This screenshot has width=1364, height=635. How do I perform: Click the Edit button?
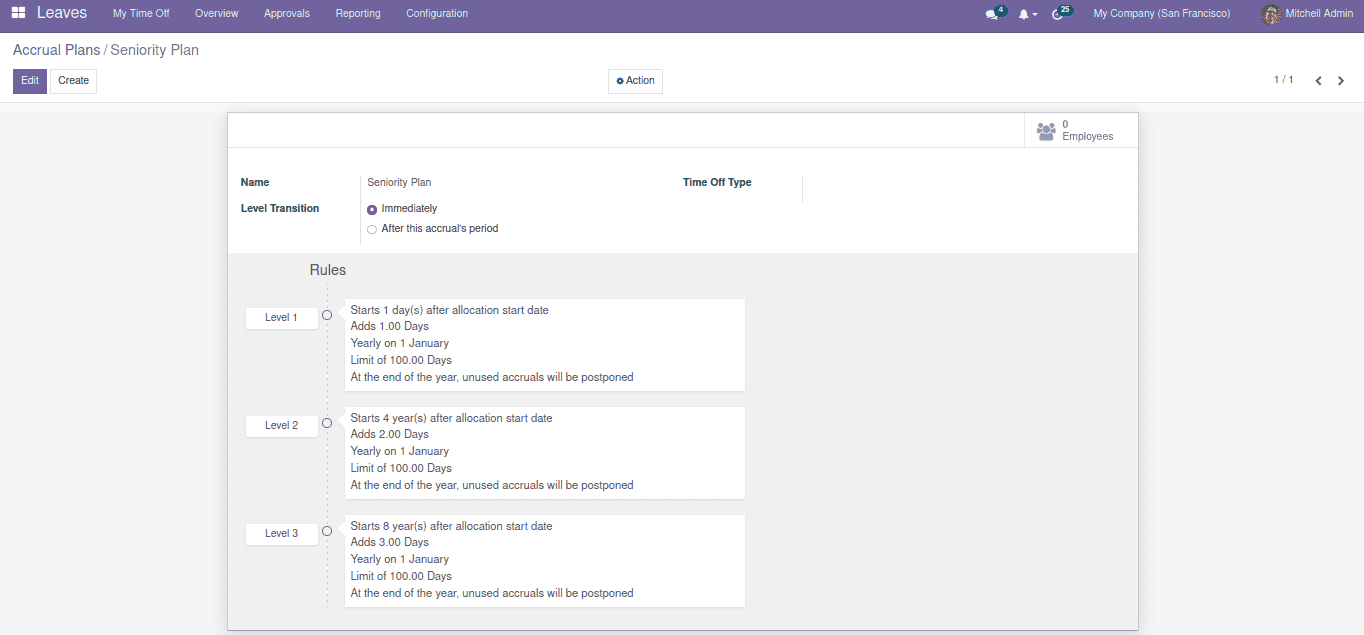coord(30,81)
